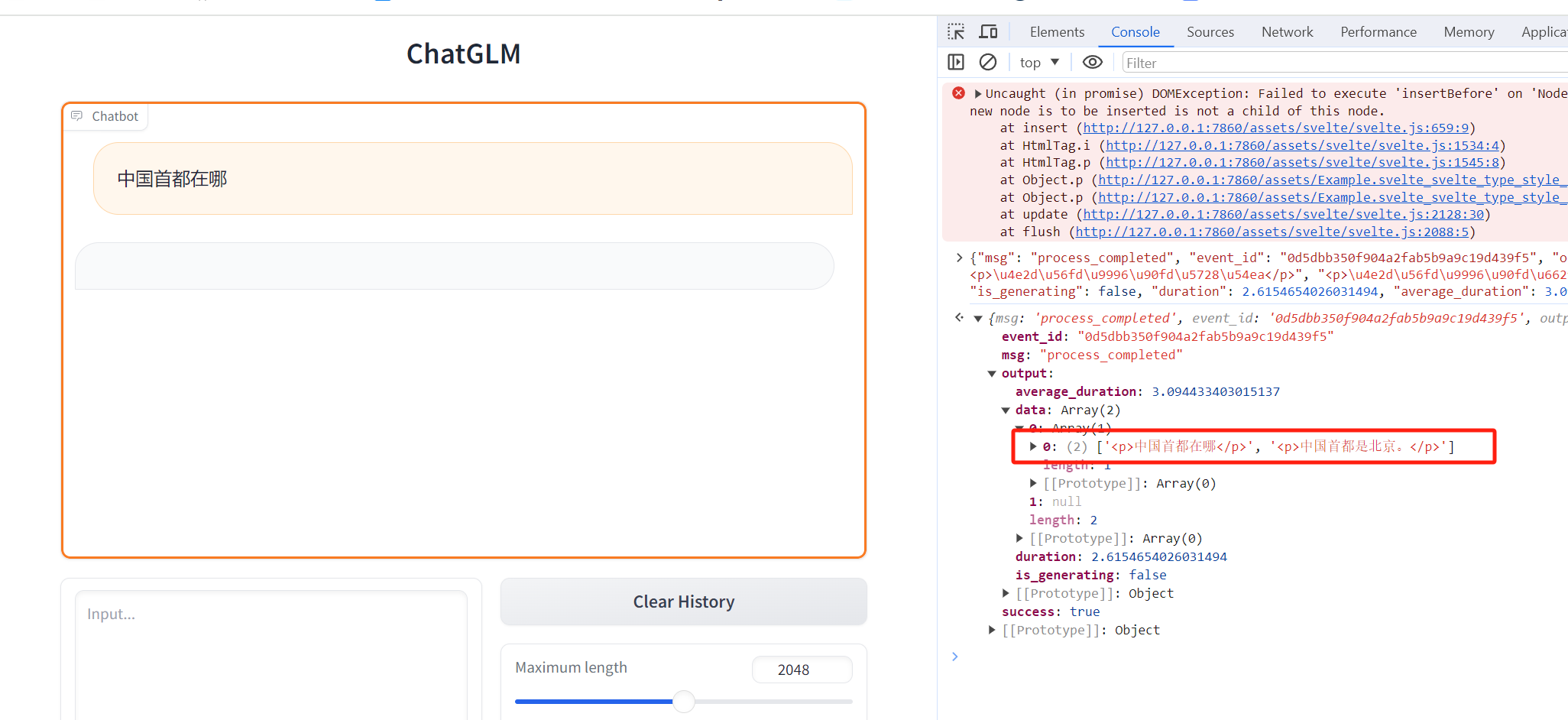Adjust the Maximum length slider handle
Screen dimensions: 1568x720
(684, 701)
